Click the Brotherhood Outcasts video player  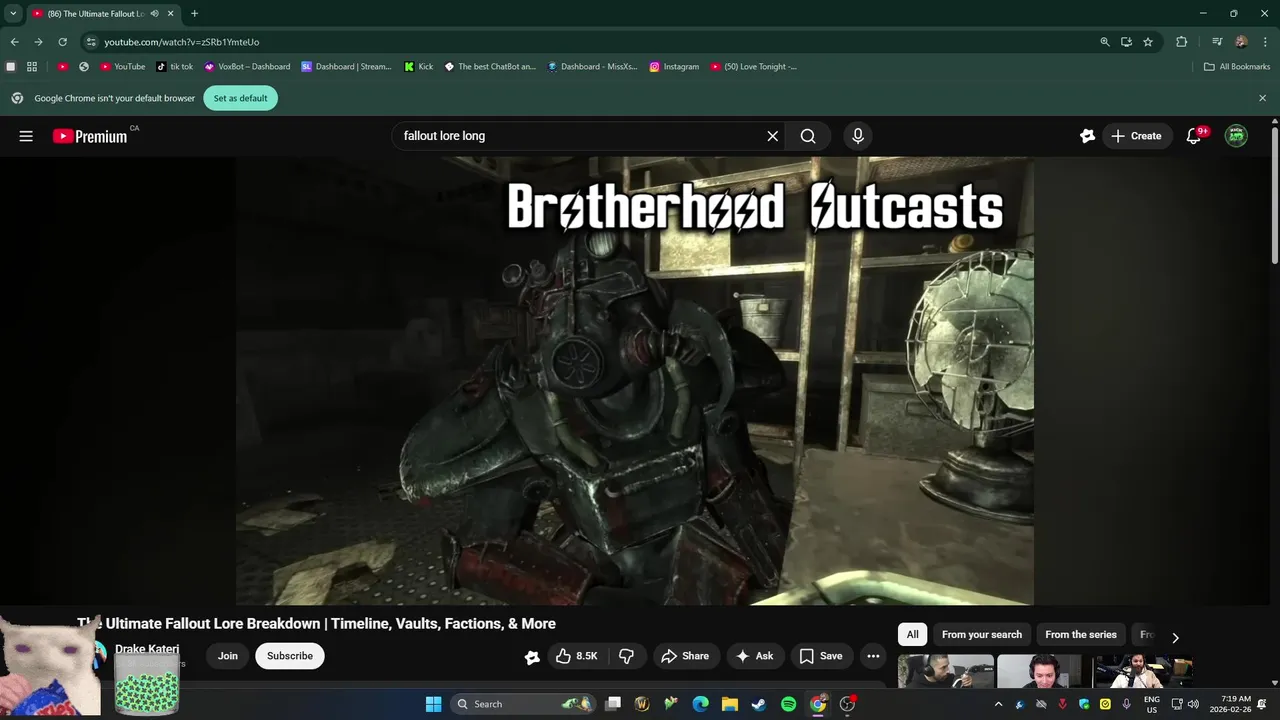click(x=635, y=380)
